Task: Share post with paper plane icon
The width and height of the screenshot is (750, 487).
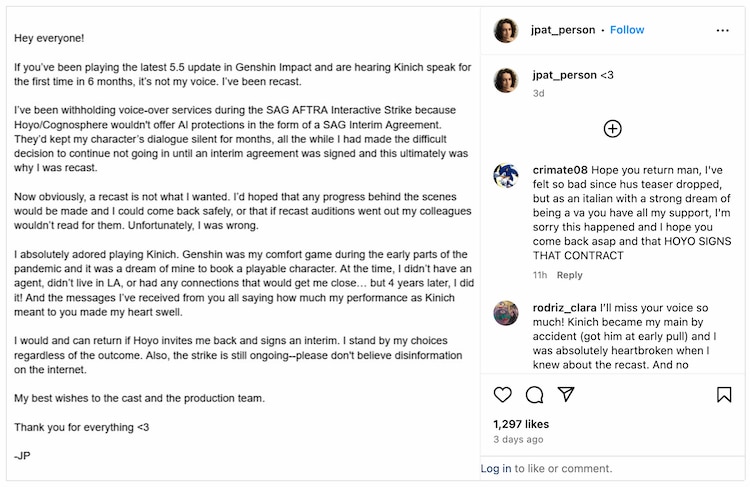Action: pos(566,394)
